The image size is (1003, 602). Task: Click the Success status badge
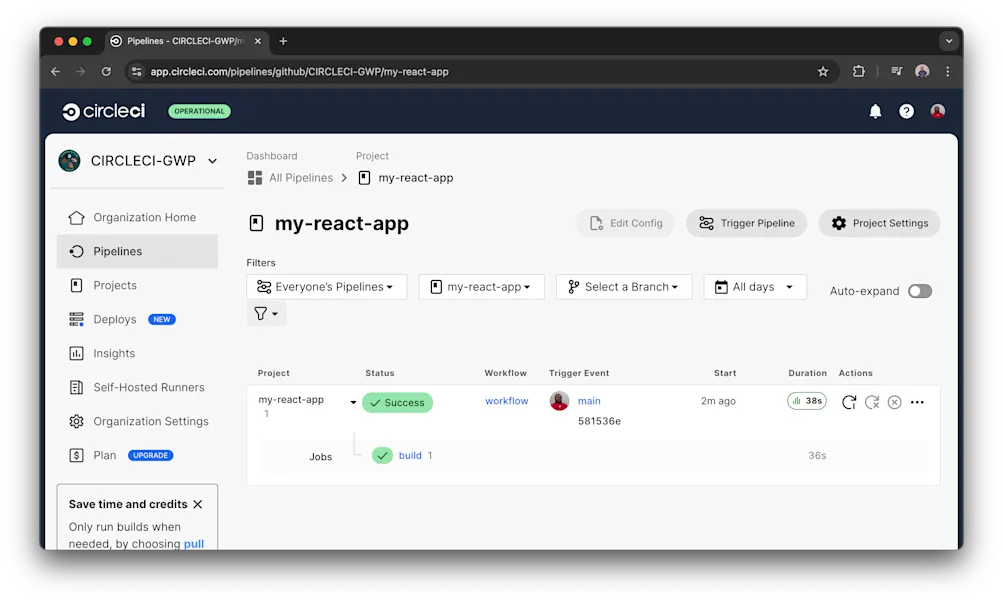pyautogui.click(x=397, y=402)
